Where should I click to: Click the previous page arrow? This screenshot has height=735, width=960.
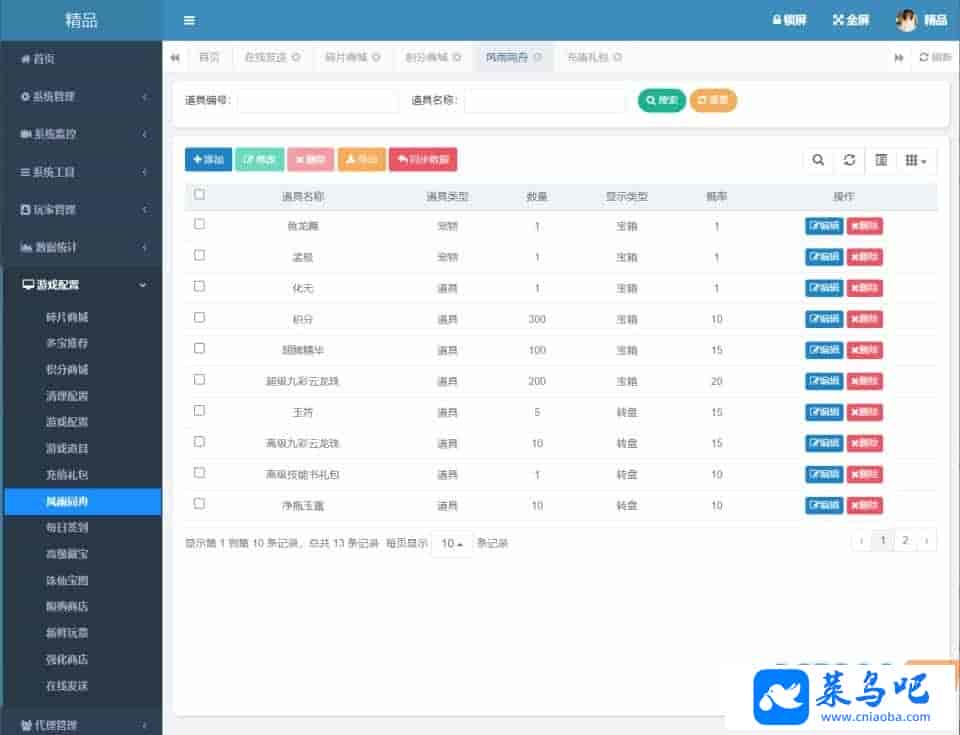pyautogui.click(x=861, y=540)
